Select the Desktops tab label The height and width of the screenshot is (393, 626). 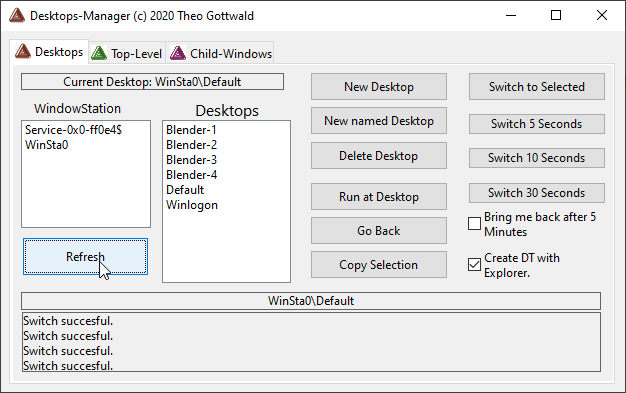pyautogui.click(x=59, y=52)
